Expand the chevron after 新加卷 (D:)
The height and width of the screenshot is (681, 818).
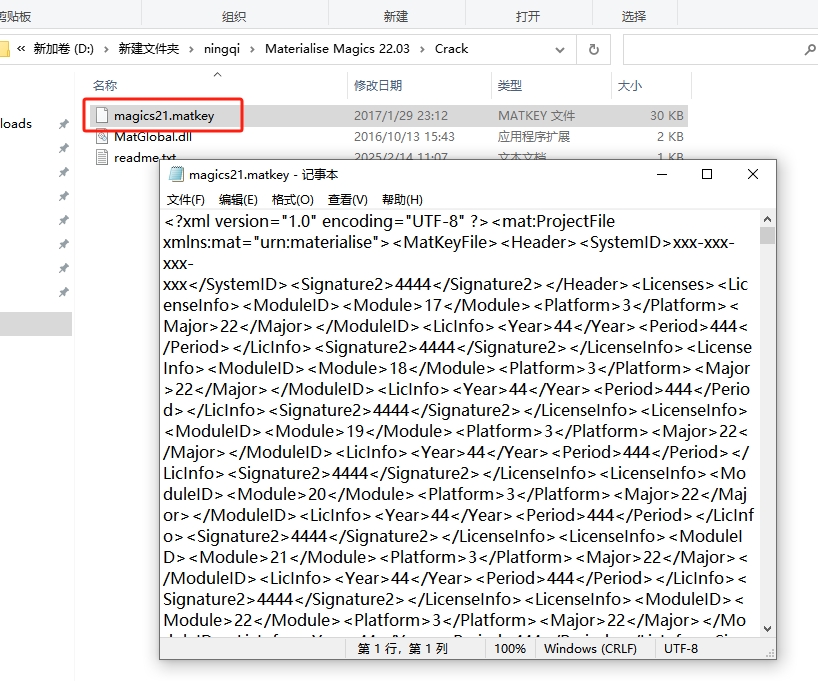tap(106, 50)
